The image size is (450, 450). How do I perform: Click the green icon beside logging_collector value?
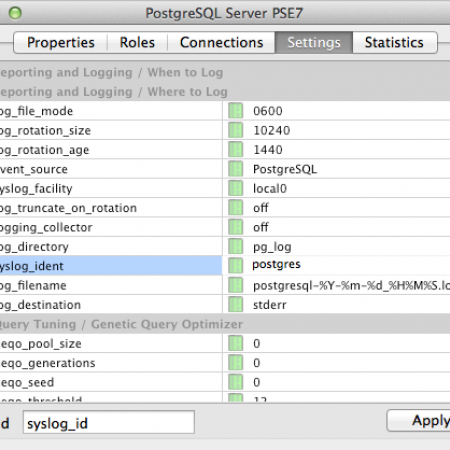point(236,227)
